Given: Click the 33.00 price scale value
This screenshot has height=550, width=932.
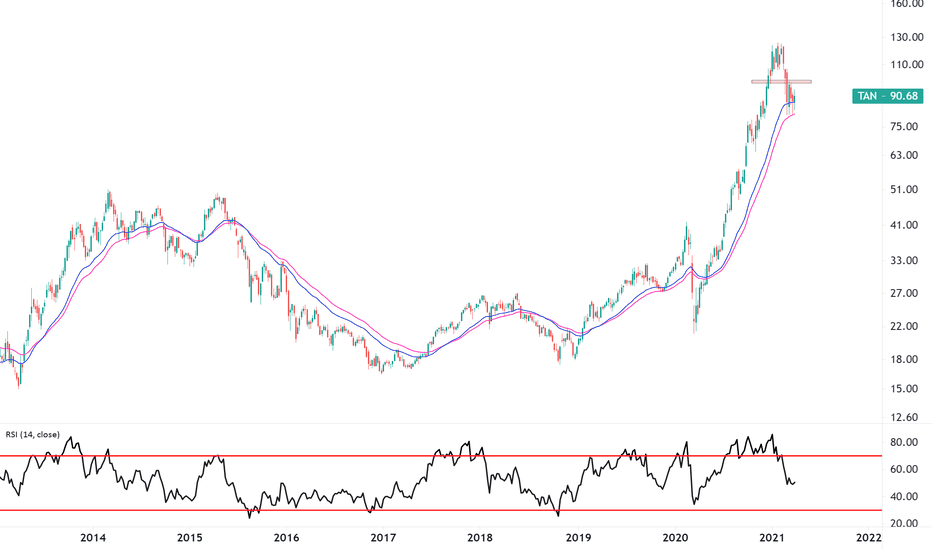Looking at the screenshot, I should pyautogui.click(x=904, y=260).
